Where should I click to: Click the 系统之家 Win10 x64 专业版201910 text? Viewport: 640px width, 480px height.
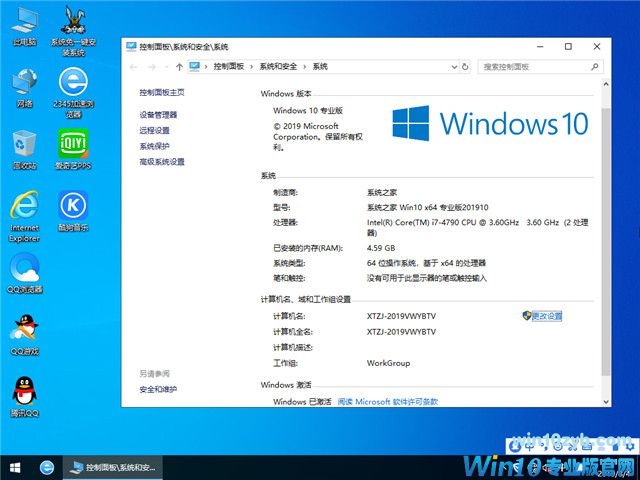[427, 207]
